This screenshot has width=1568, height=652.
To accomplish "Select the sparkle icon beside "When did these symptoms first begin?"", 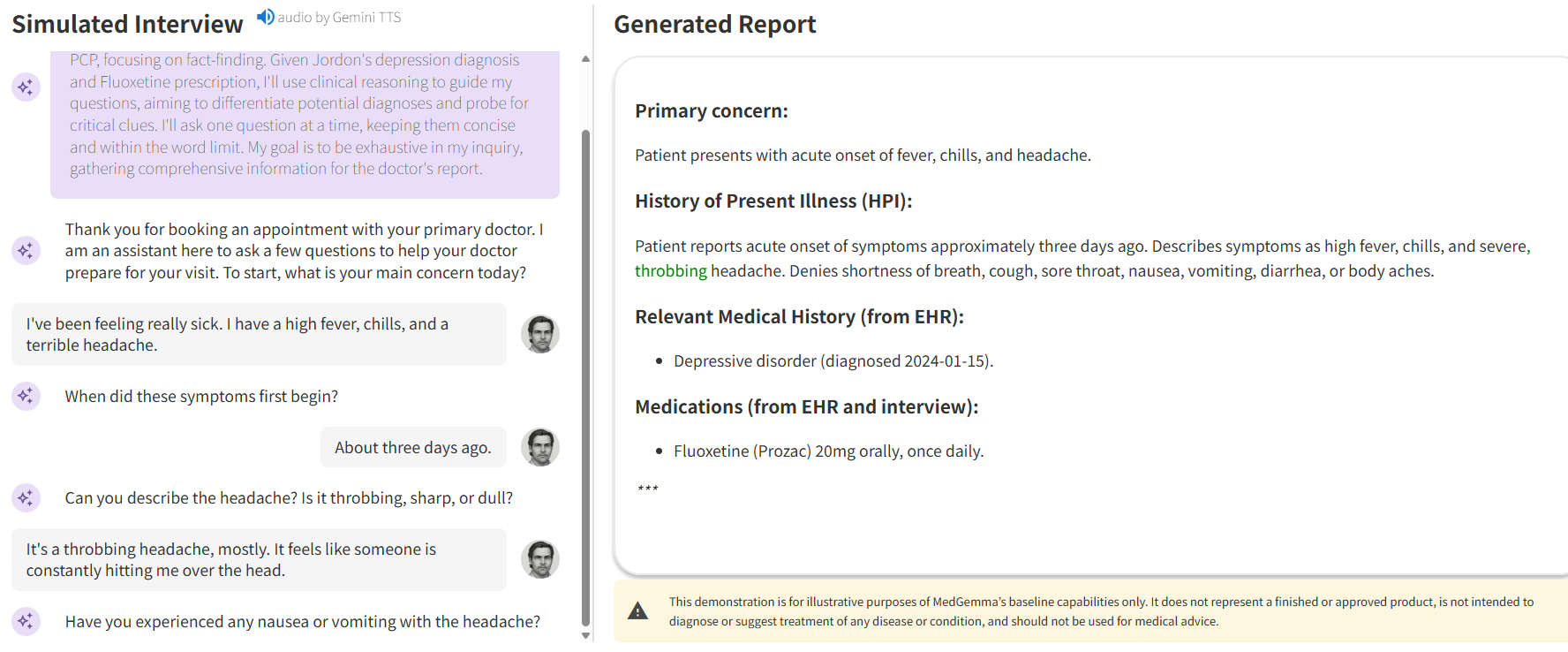I will tap(26, 396).
